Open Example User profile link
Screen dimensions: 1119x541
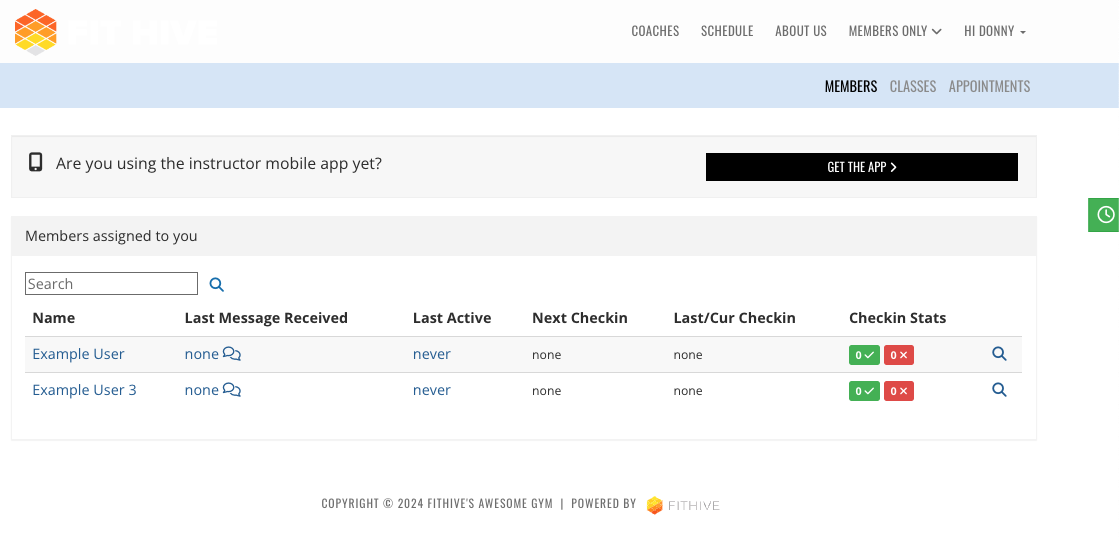click(79, 354)
